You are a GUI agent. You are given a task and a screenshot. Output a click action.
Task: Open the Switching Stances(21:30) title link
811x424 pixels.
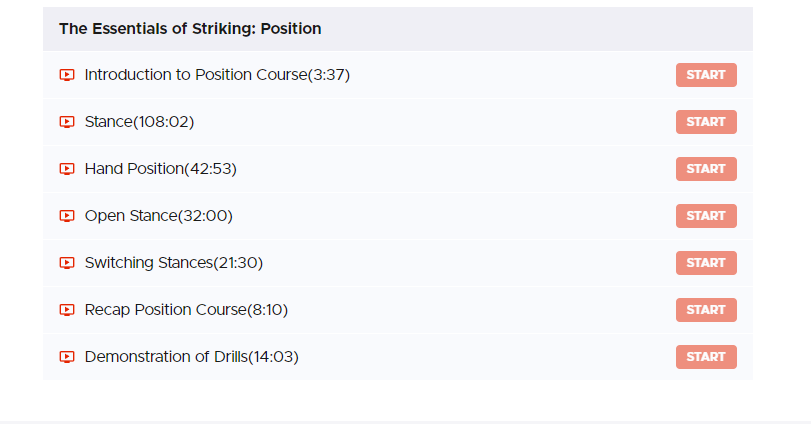[x=173, y=263]
